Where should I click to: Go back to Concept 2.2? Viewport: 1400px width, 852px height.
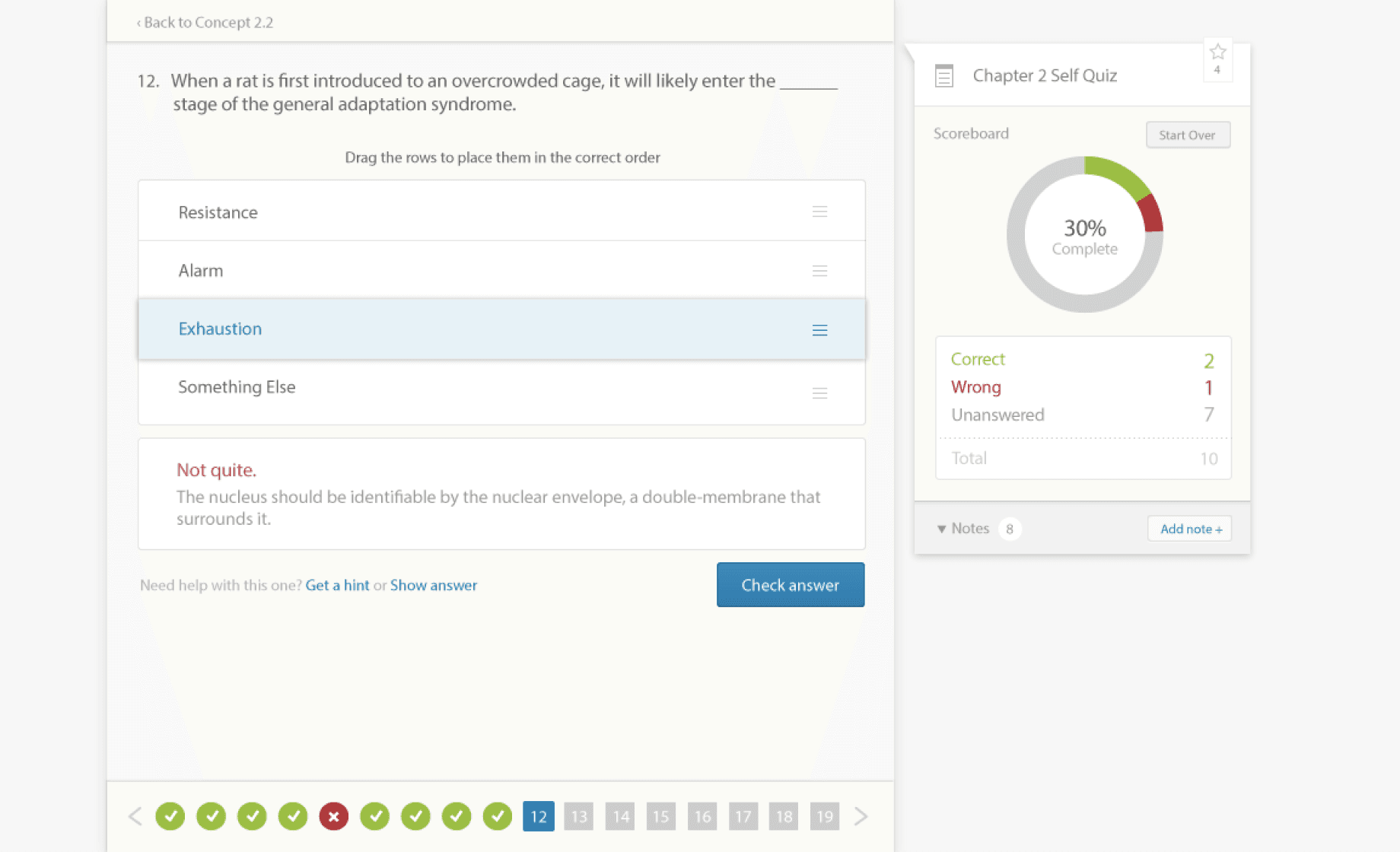(205, 22)
